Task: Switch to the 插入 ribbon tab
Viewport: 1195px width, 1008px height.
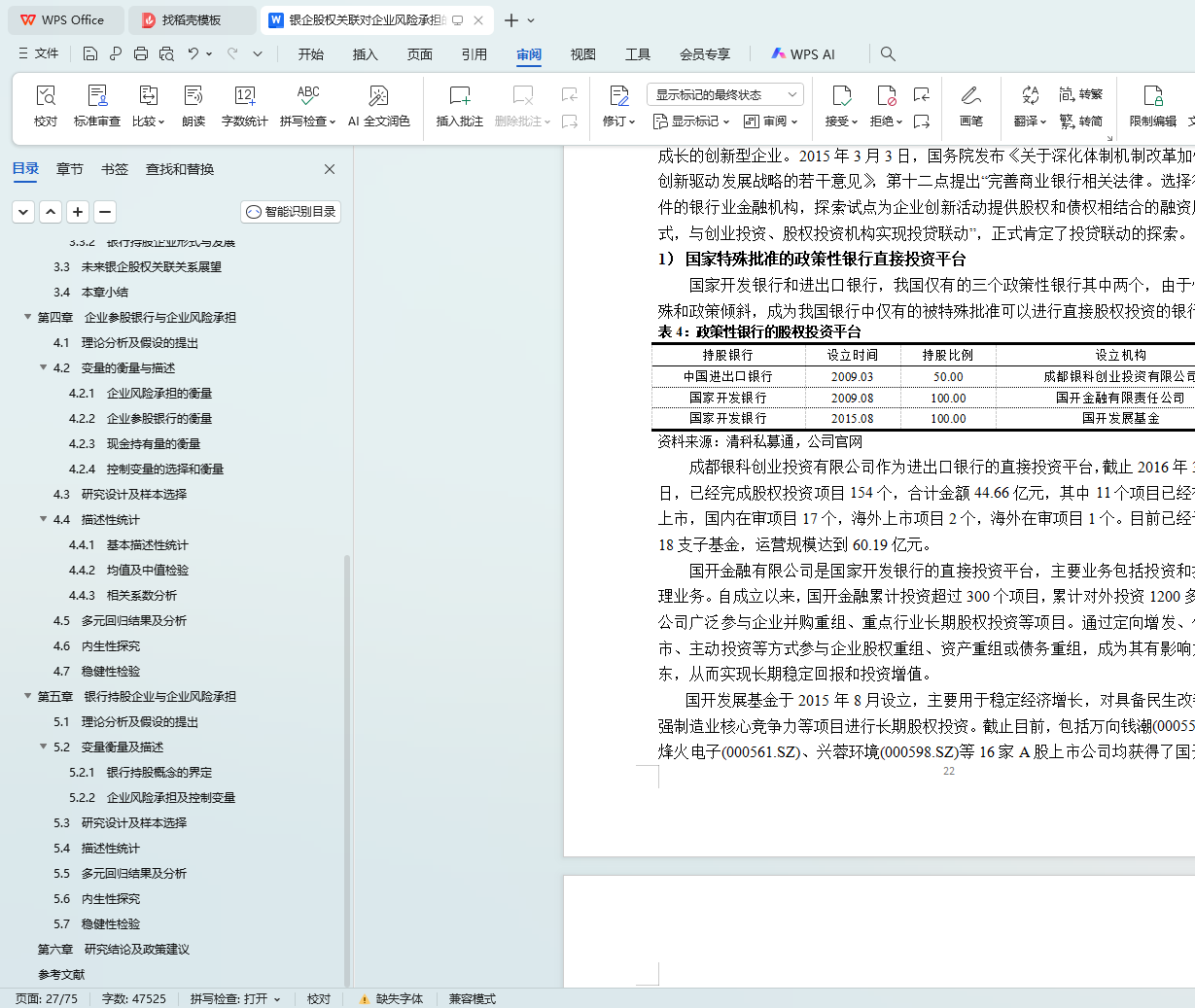Action: 366,54
